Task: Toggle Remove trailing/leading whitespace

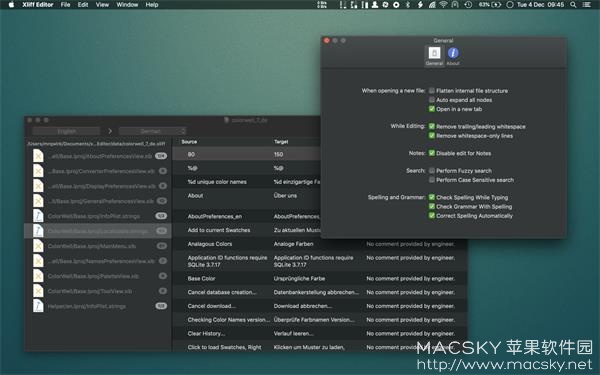Action: (432, 126)
